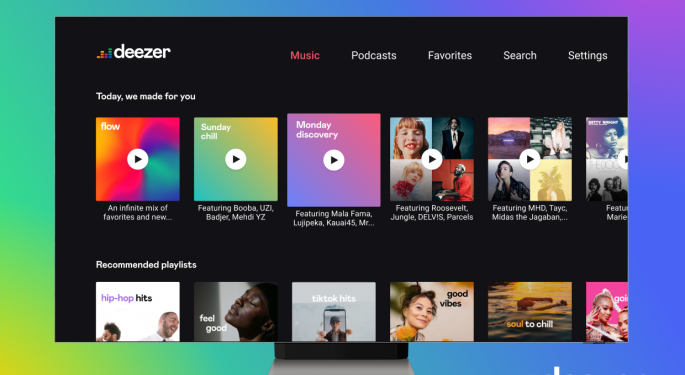Open the Search tab
Viewport: 685px width, 375px height.
coord(519,56)
